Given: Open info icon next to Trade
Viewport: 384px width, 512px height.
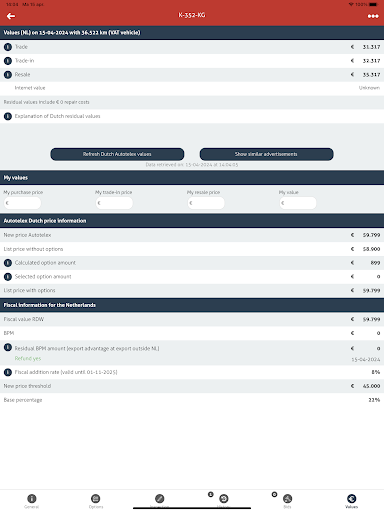Looking at the screenshot, I should pyautogui.click(x=8, y=47).
